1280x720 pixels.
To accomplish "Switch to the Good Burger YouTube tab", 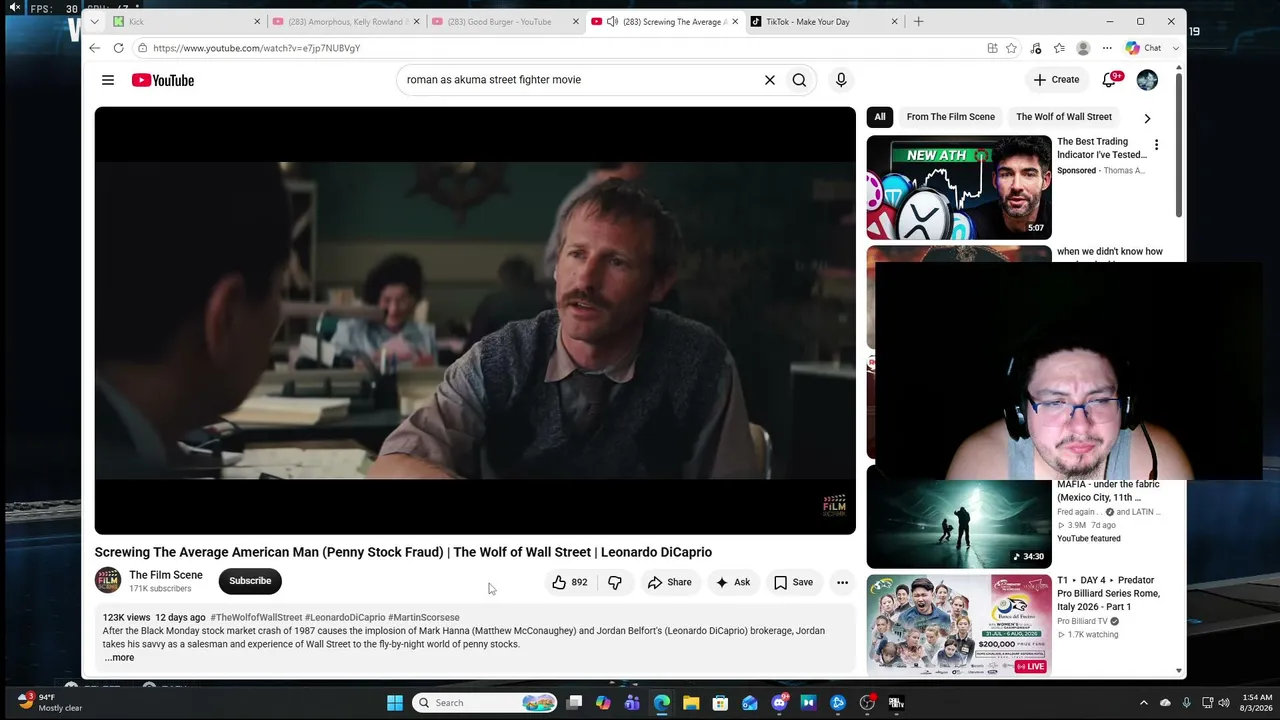I will 505,21.
